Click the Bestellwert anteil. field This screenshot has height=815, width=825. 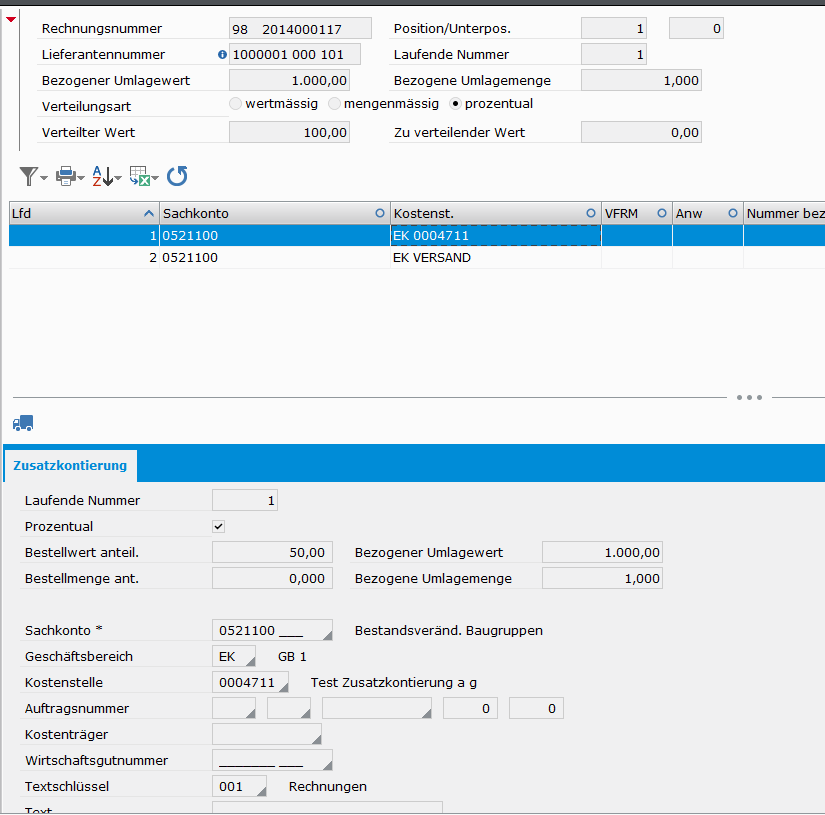click(x=273, y=552)
